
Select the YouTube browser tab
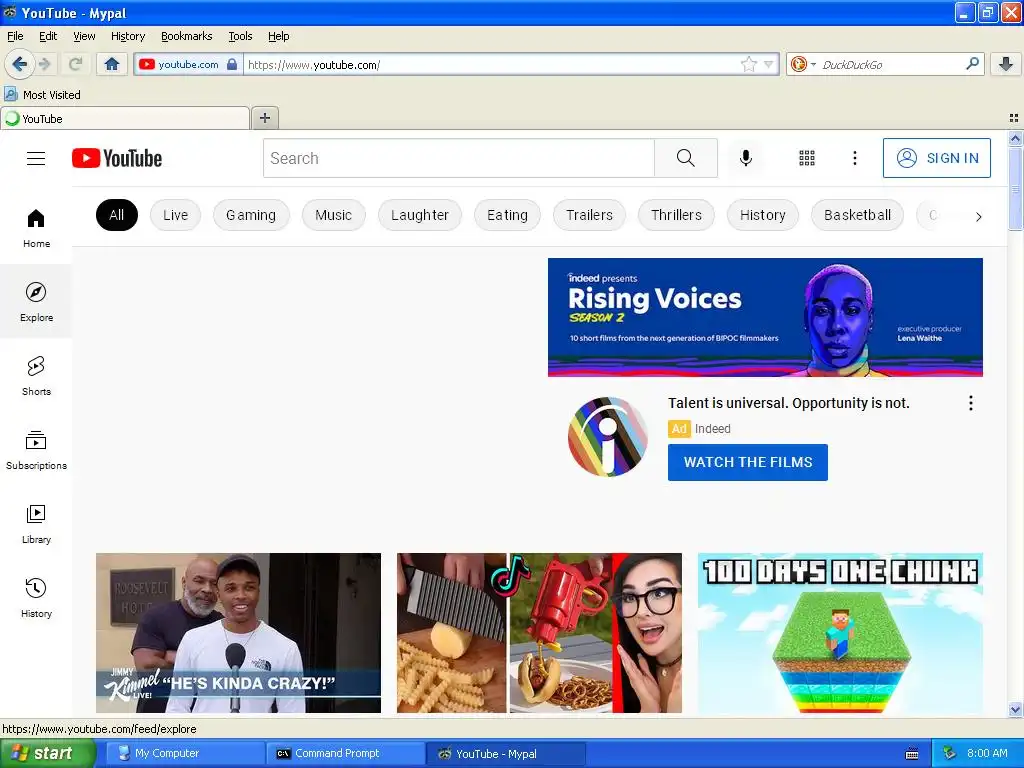pos(125,118)
